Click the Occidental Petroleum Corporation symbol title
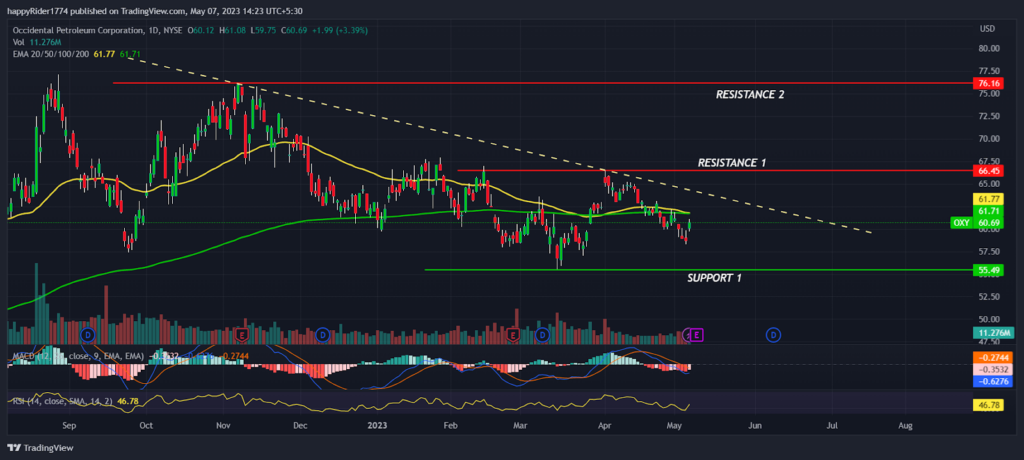1024x460 pixels. [76, 30]
